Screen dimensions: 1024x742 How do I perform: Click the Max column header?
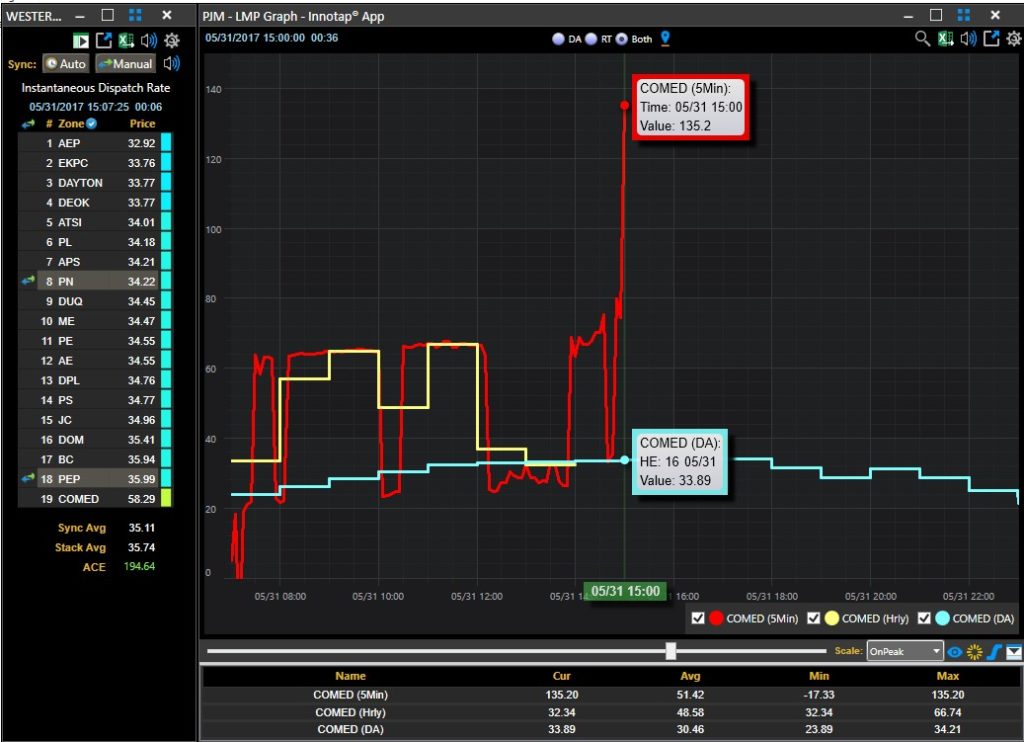pyautogui.click(x=948, y=676)
